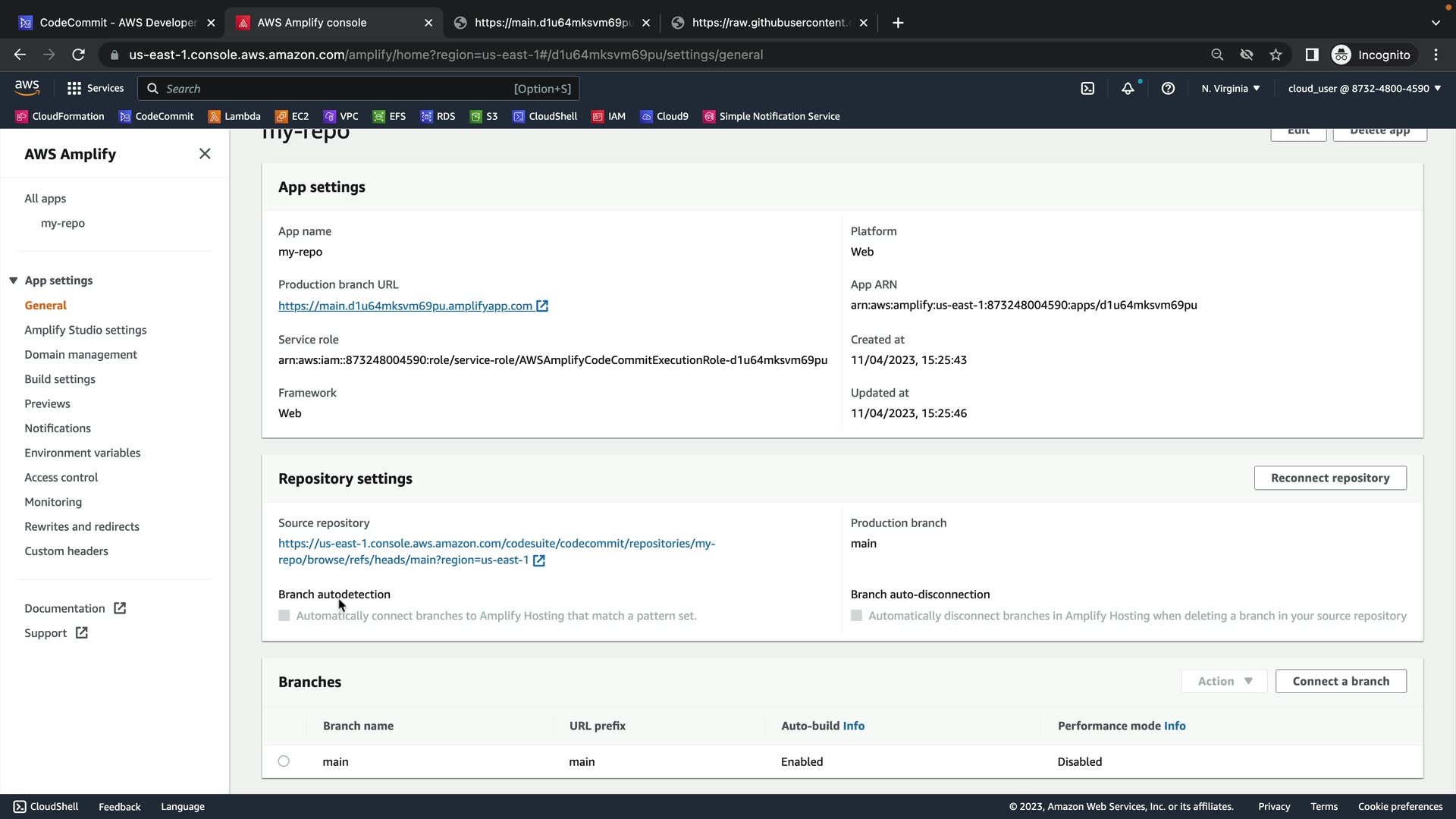Image resolution: width=1456 pixels, height=819 pixels.
Task: Open the S3 bookmark shortcut
Action: coord(484,116)
